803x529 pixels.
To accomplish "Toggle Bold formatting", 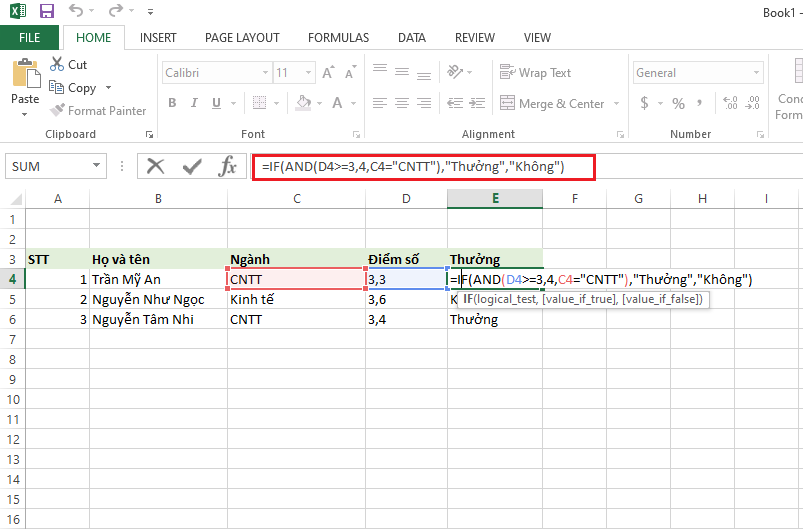I will click(173, 103).
